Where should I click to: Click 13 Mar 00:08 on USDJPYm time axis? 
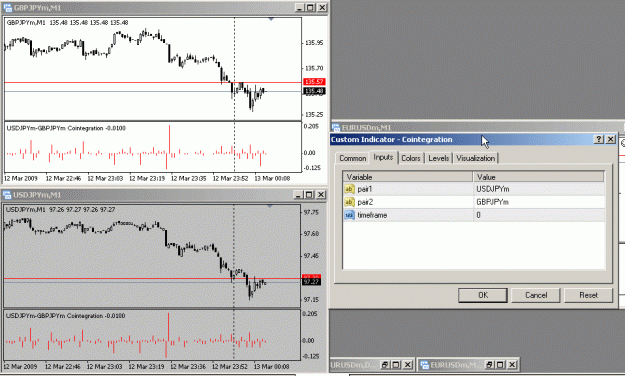(x=271, y=366)
